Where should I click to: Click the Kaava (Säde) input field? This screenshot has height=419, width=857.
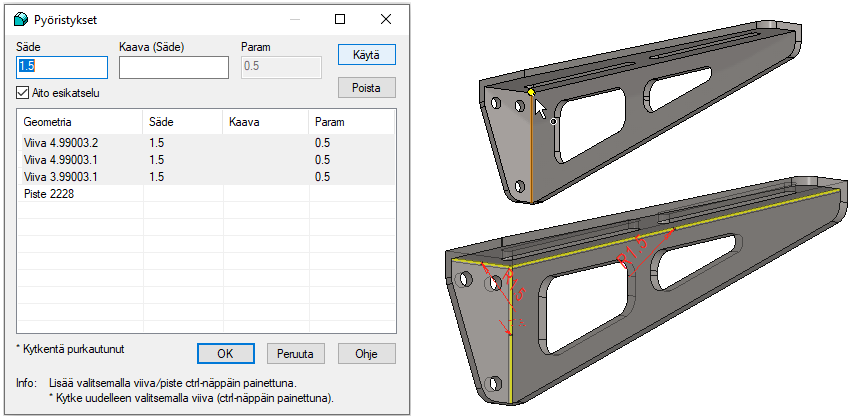(x=174, y=67)
